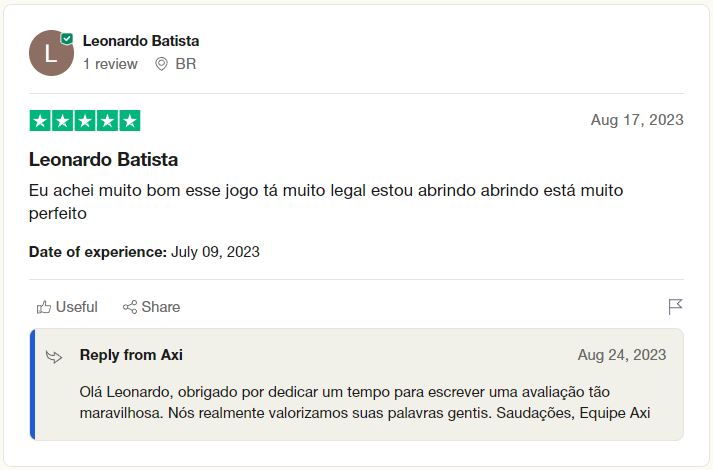Click the fifth green star in rating

(130, 121)
